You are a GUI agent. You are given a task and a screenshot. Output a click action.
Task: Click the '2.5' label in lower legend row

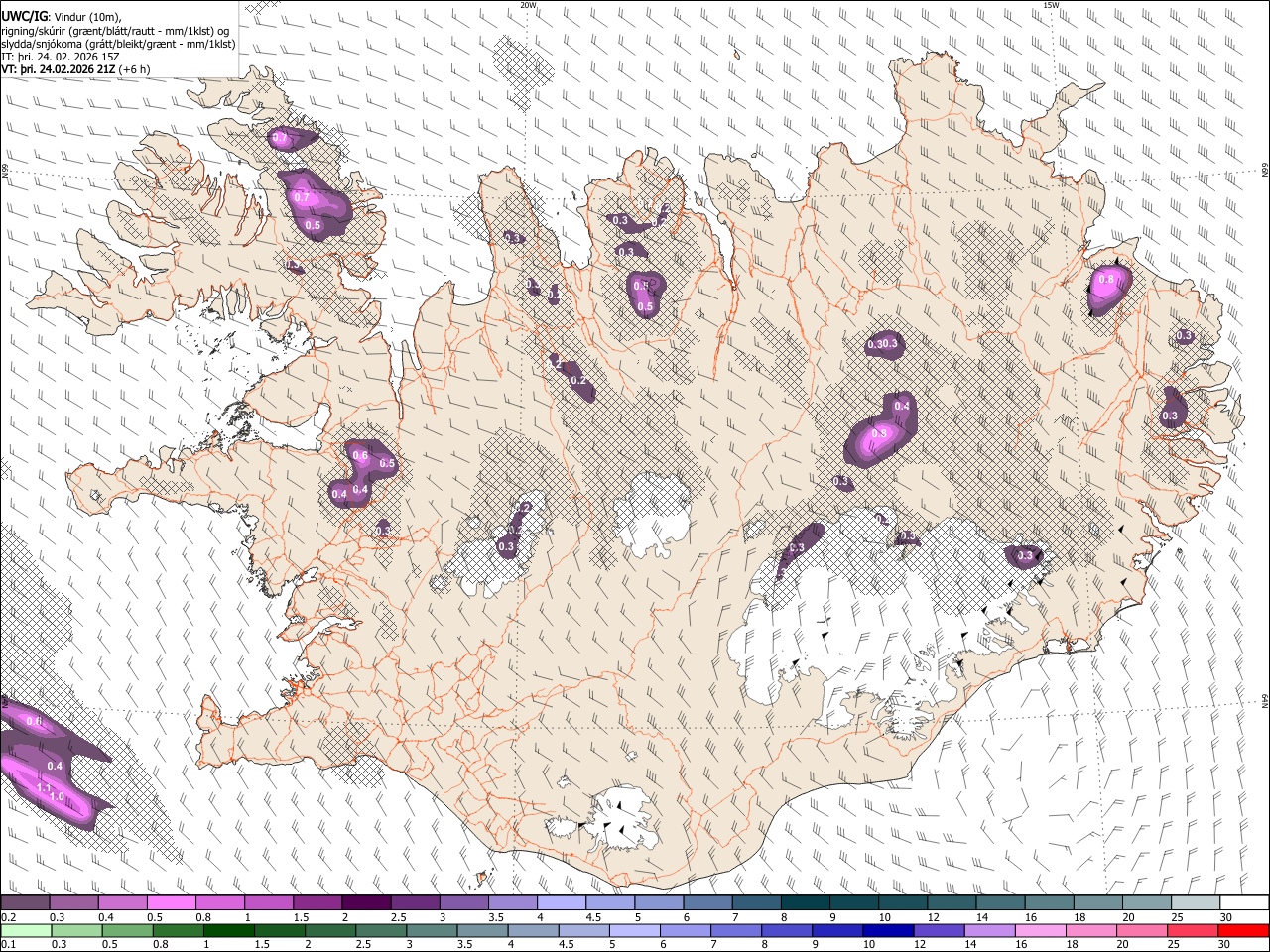tap(363, 945)
